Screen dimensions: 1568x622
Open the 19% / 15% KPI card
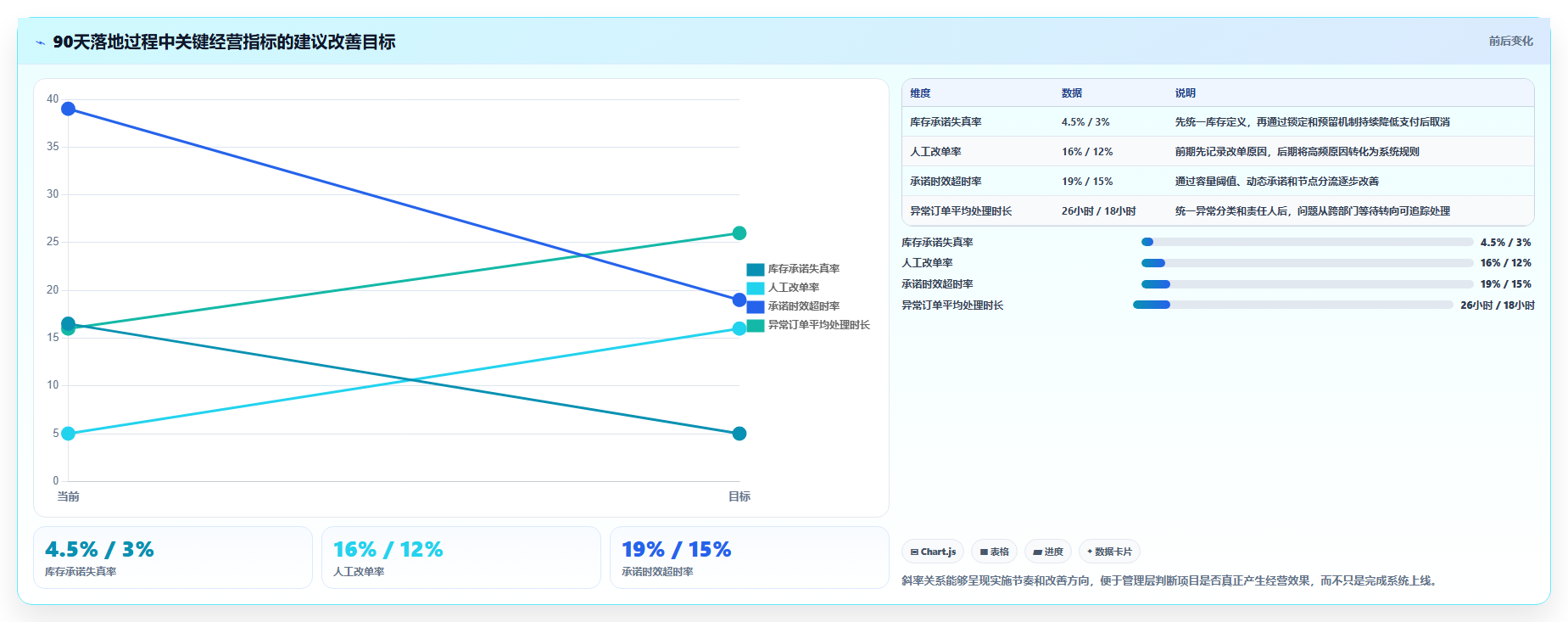click(x=750, y=558)
